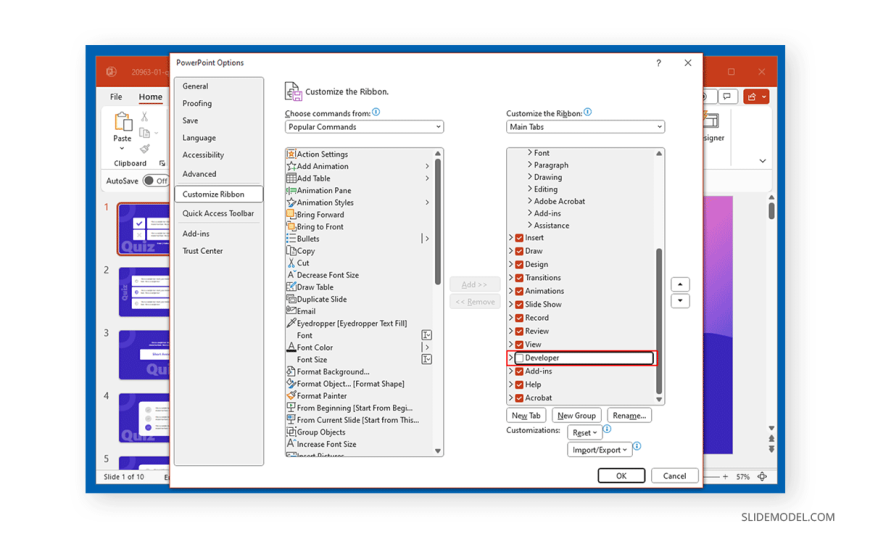Image resolution: width=870 pixels, height=539 pixels.
Task: Uncheck the Transitions tab checkbox
Action: tap(519, 278)
